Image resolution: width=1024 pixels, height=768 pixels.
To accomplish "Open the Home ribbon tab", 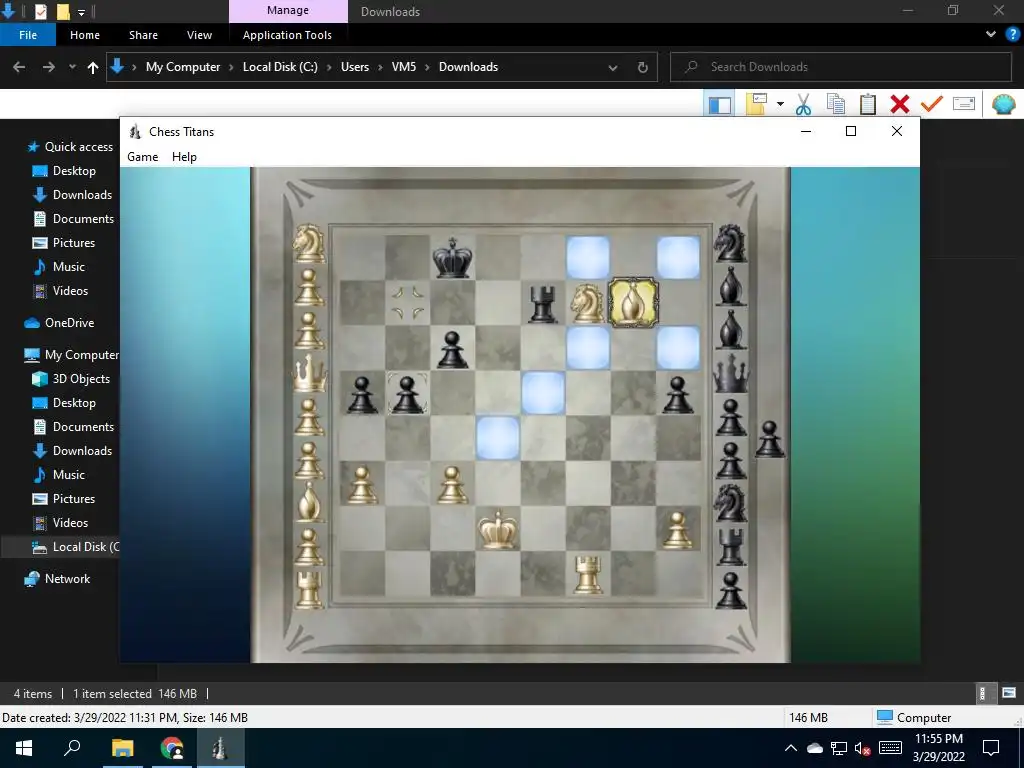I will (85, 35).
